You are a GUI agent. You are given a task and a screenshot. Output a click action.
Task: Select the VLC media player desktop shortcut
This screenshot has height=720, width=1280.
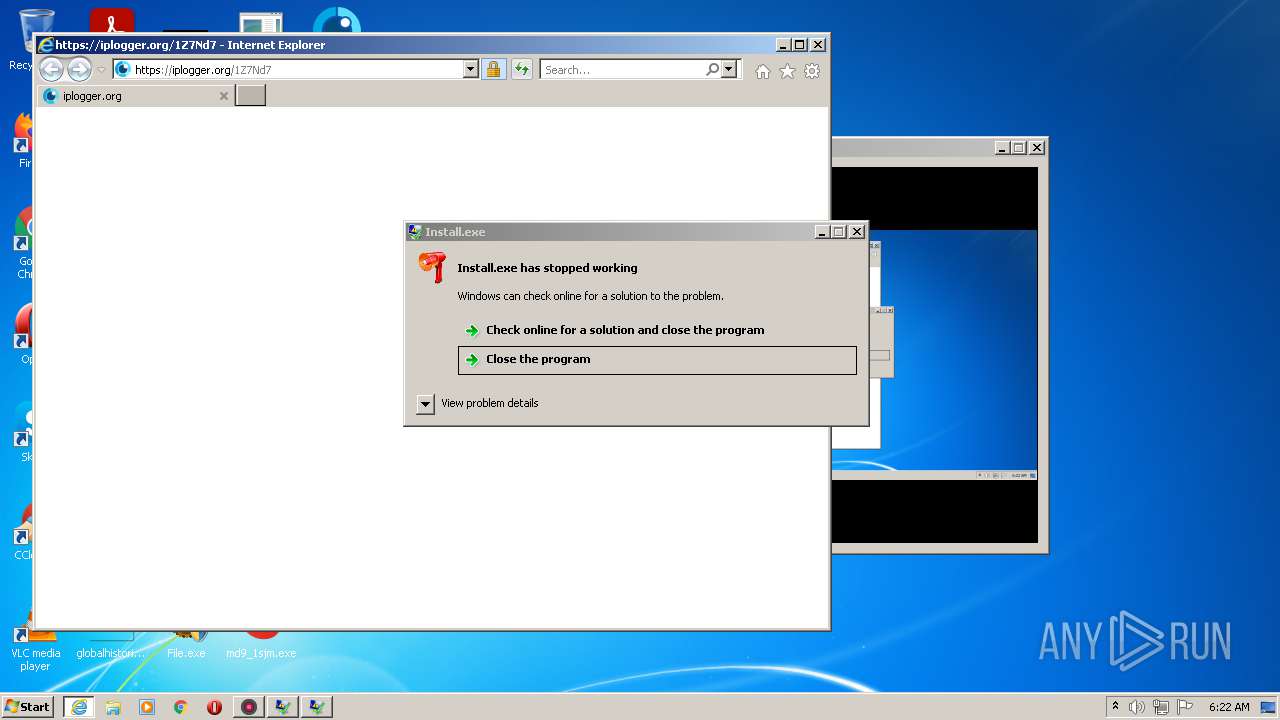[x=35, y=645]
